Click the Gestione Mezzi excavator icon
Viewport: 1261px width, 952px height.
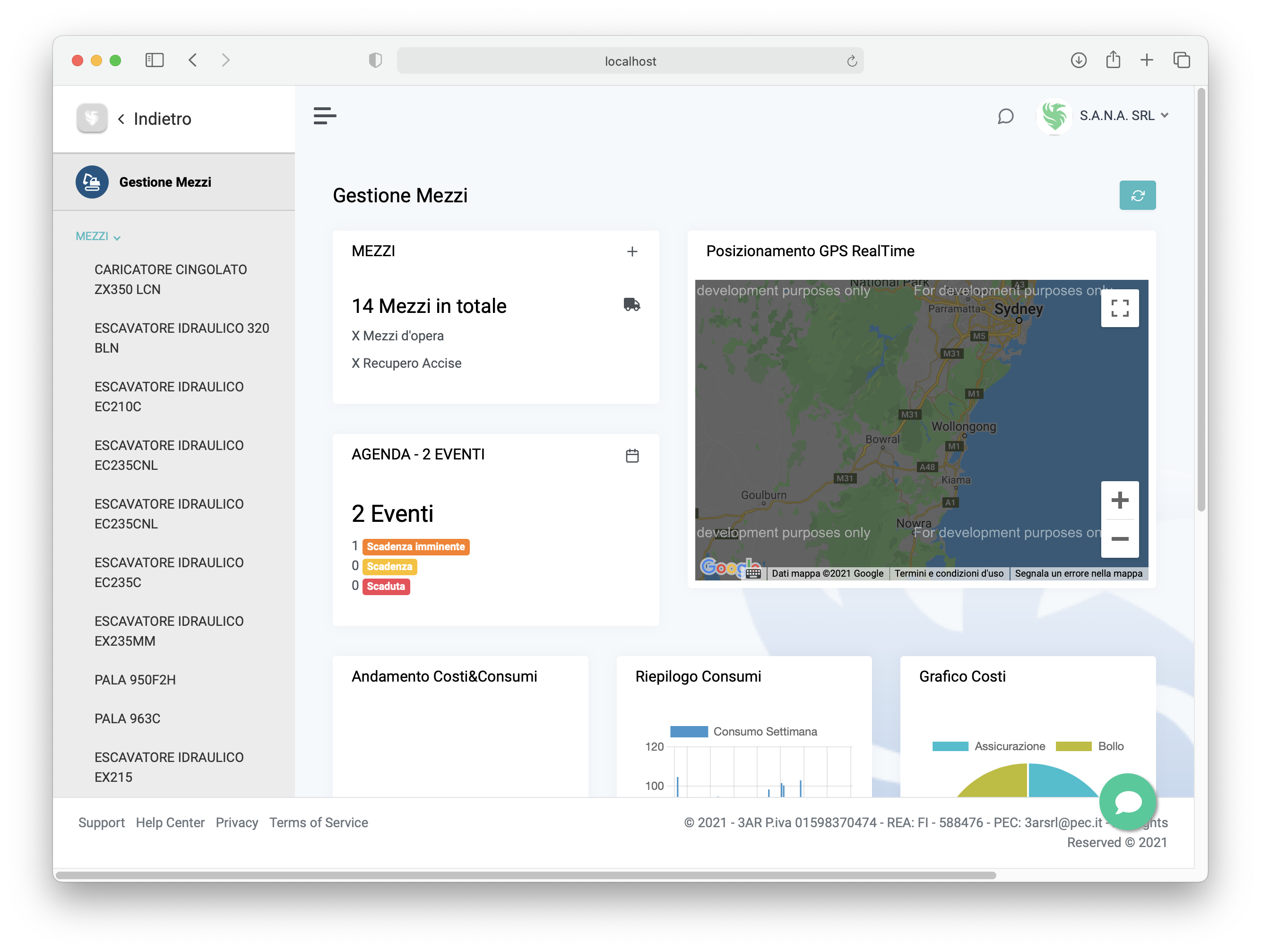click(x=92, y=182)
